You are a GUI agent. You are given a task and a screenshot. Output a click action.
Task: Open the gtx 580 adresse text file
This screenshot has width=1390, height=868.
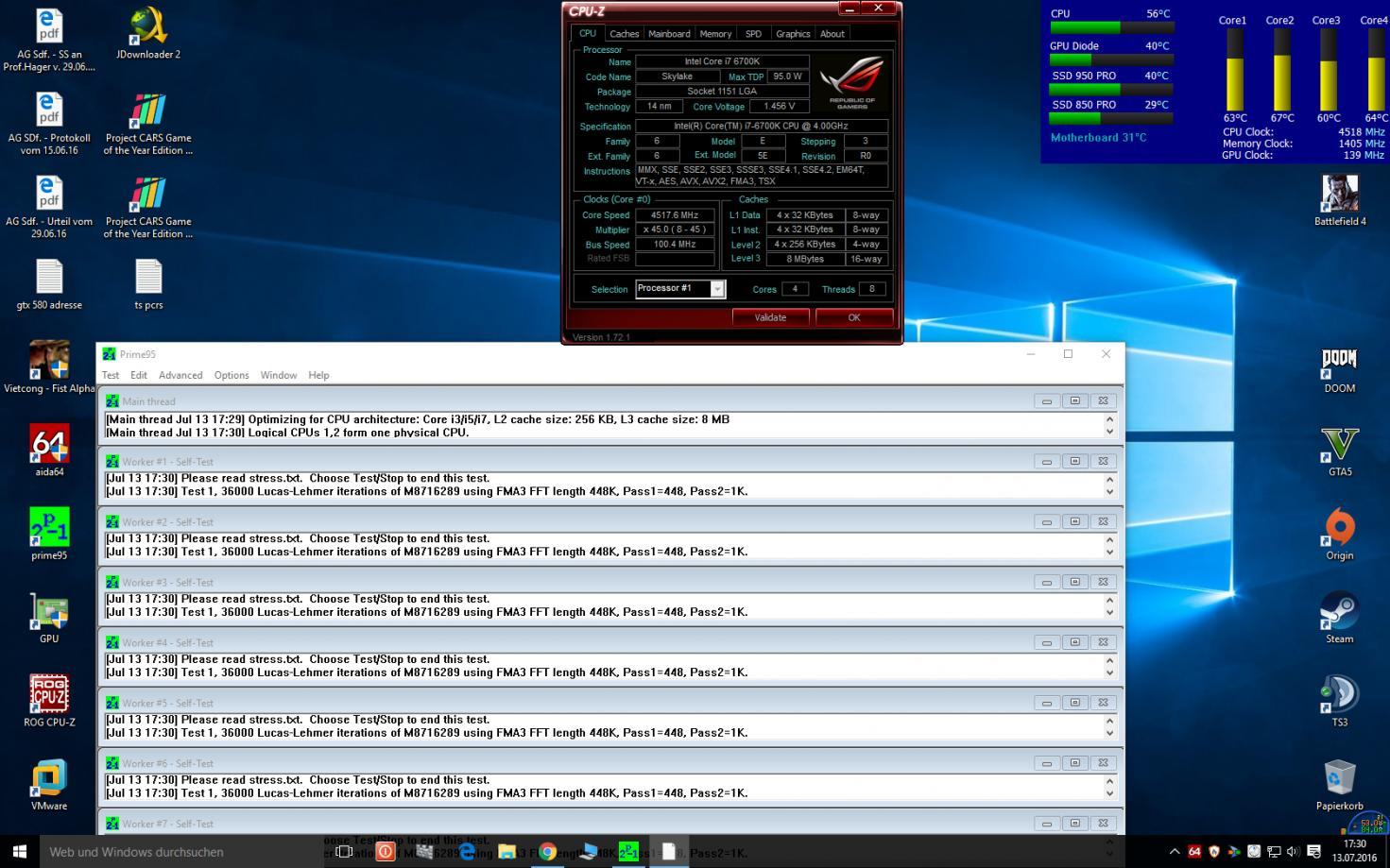(x=49, y=284)
